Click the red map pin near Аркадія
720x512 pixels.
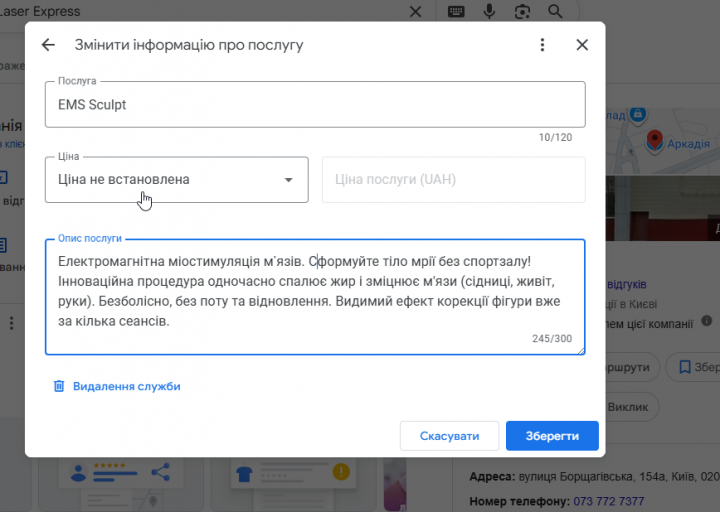click(655, 140)
